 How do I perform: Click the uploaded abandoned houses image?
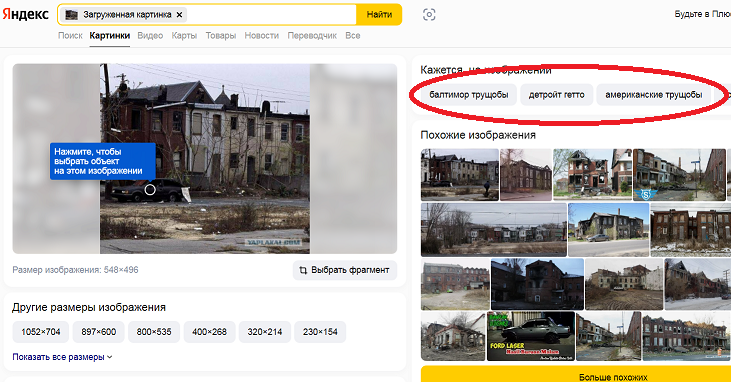pos(205,159)
